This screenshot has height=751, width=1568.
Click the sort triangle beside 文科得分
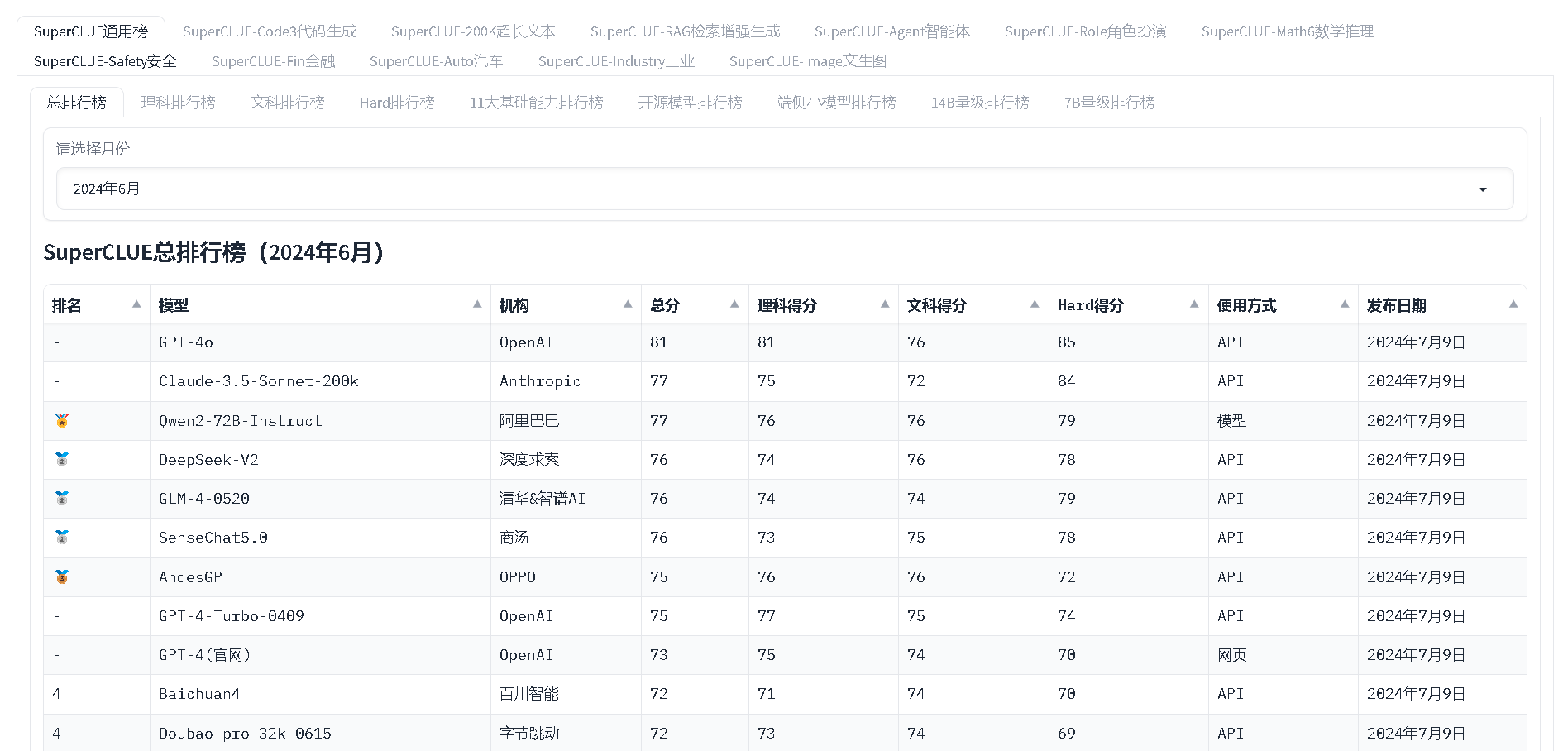[1035, 304]
